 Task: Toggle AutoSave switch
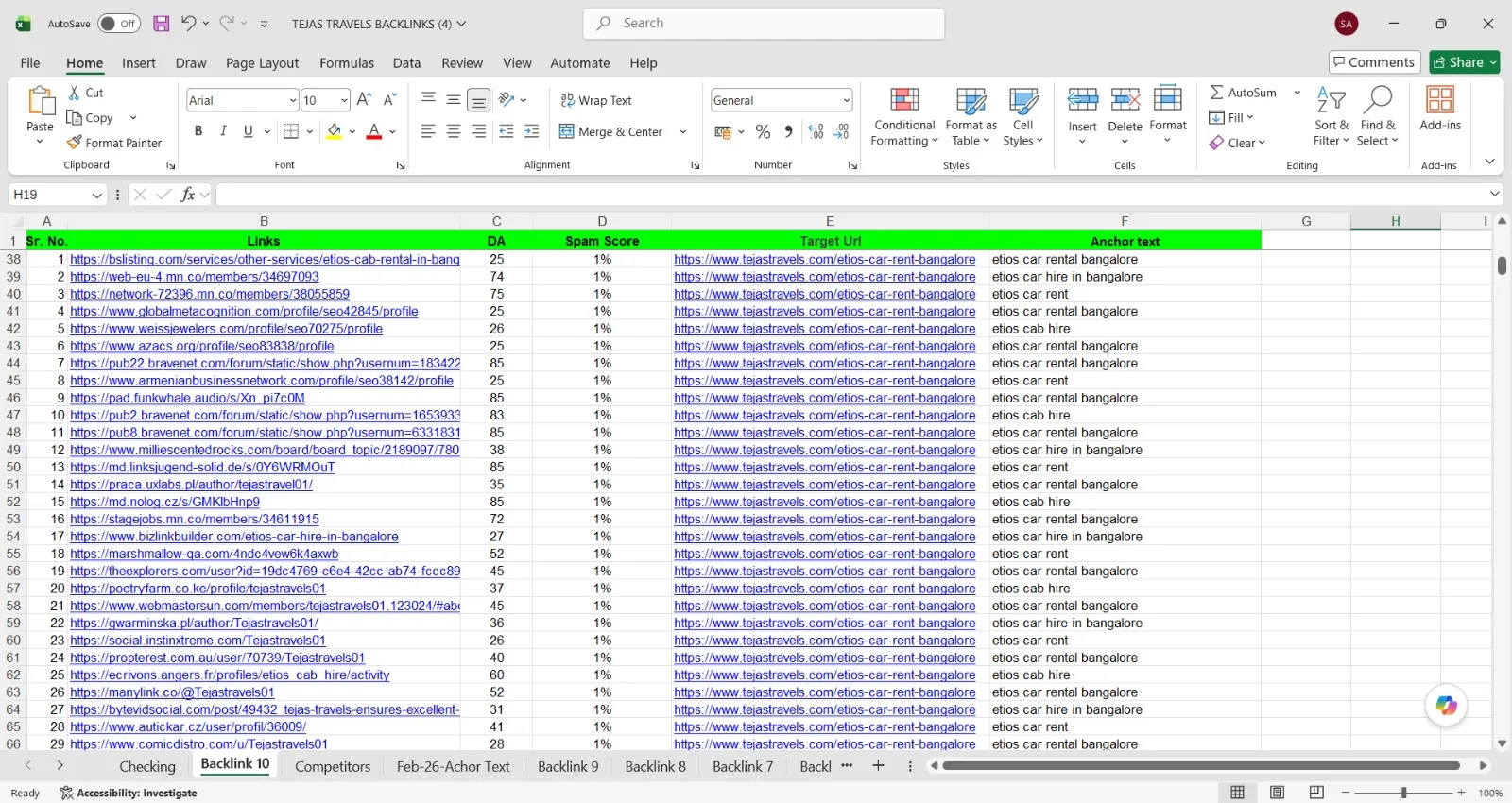[x=119, y=24]
